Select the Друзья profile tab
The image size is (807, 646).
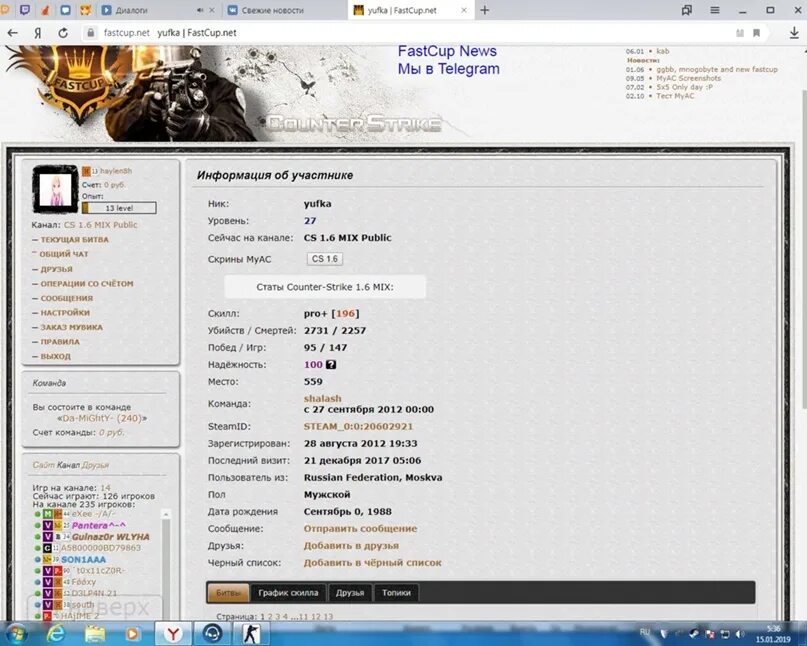point(350,593)
